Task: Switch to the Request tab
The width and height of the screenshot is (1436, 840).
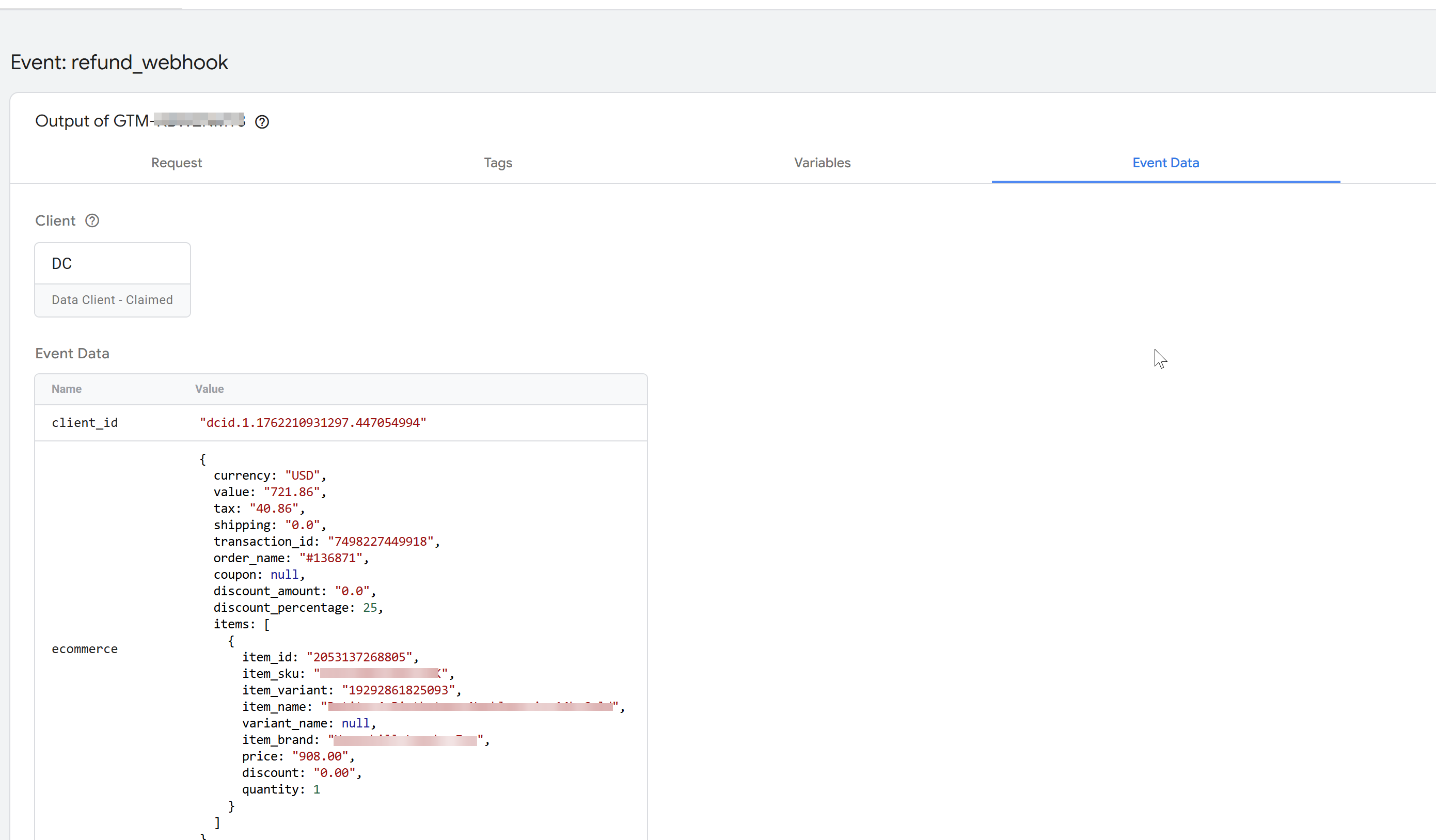Action: pyautogui.click(x=176, y=163)
